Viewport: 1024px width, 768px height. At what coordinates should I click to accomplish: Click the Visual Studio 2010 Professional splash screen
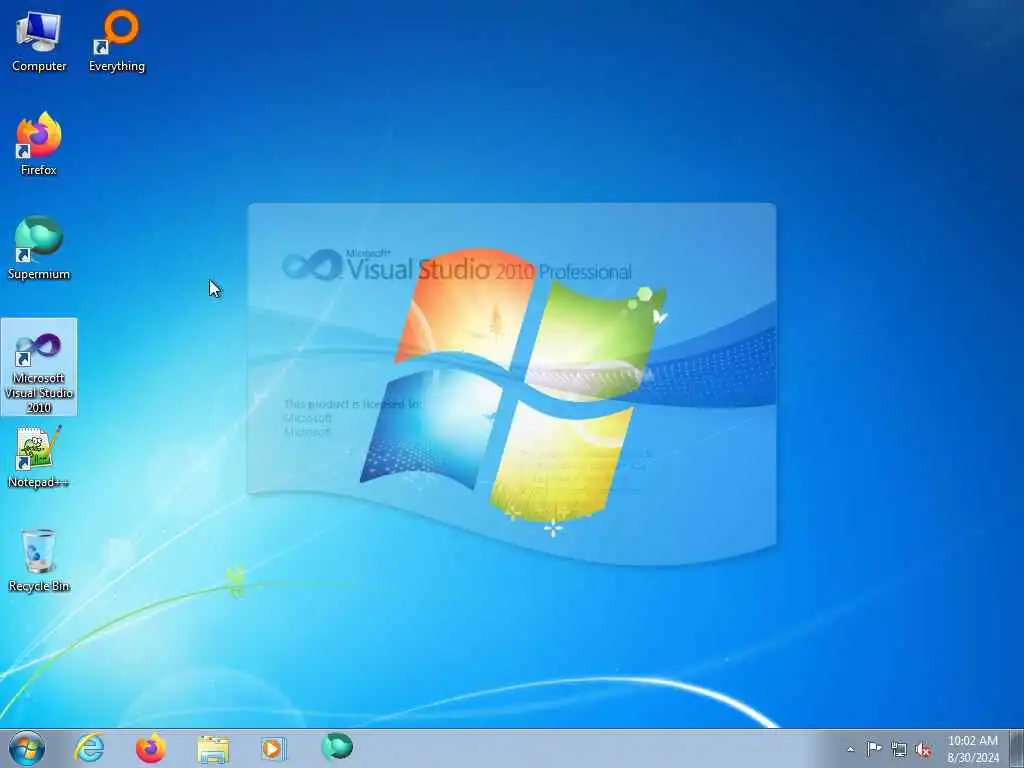pyautogui.click(x=512, y=384)
